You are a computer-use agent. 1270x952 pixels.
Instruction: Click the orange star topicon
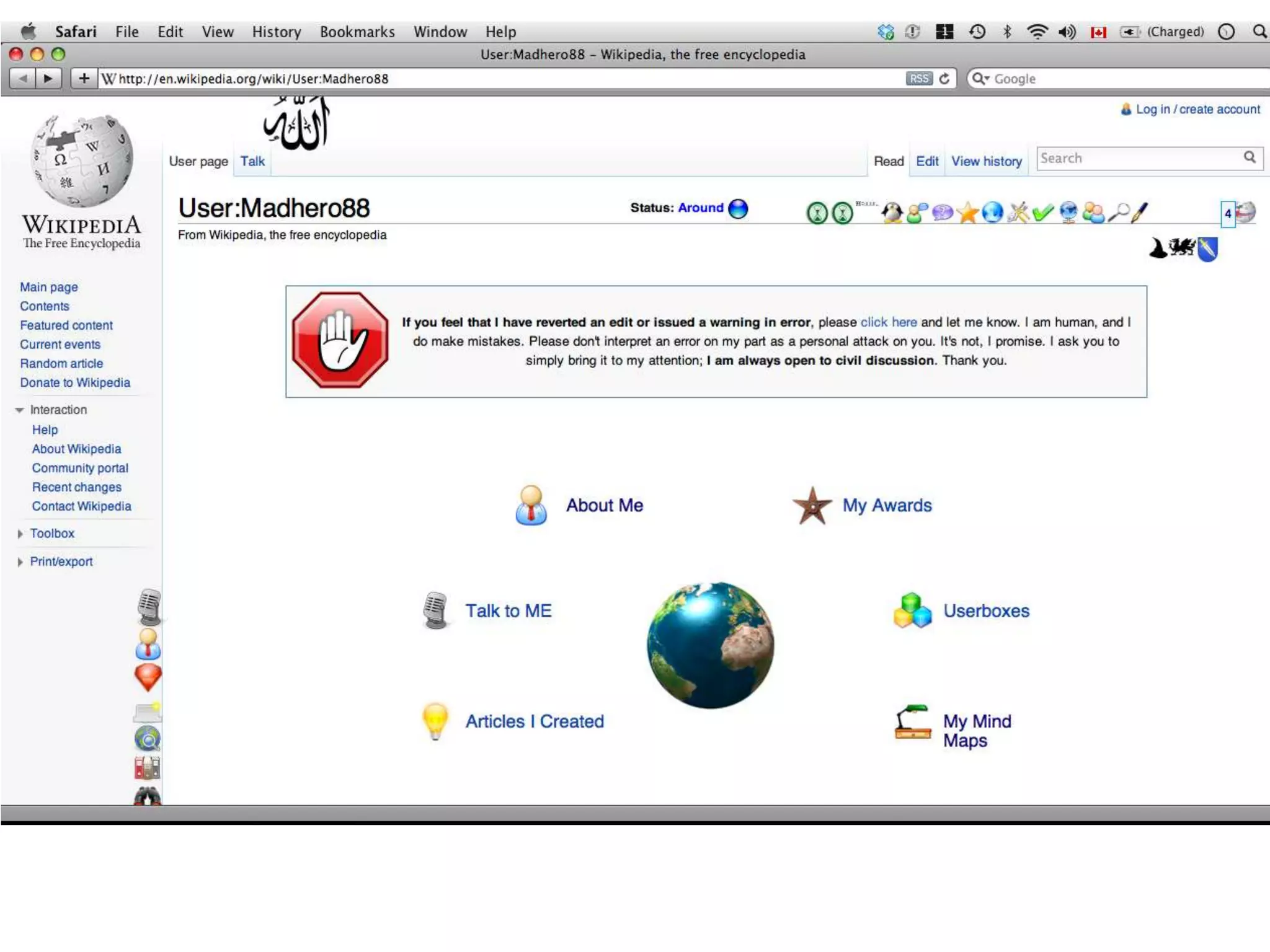coord(967,213)
